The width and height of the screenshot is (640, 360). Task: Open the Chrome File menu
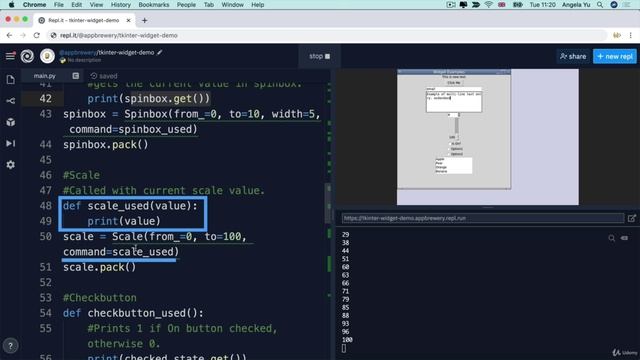(x=59, y=5)
